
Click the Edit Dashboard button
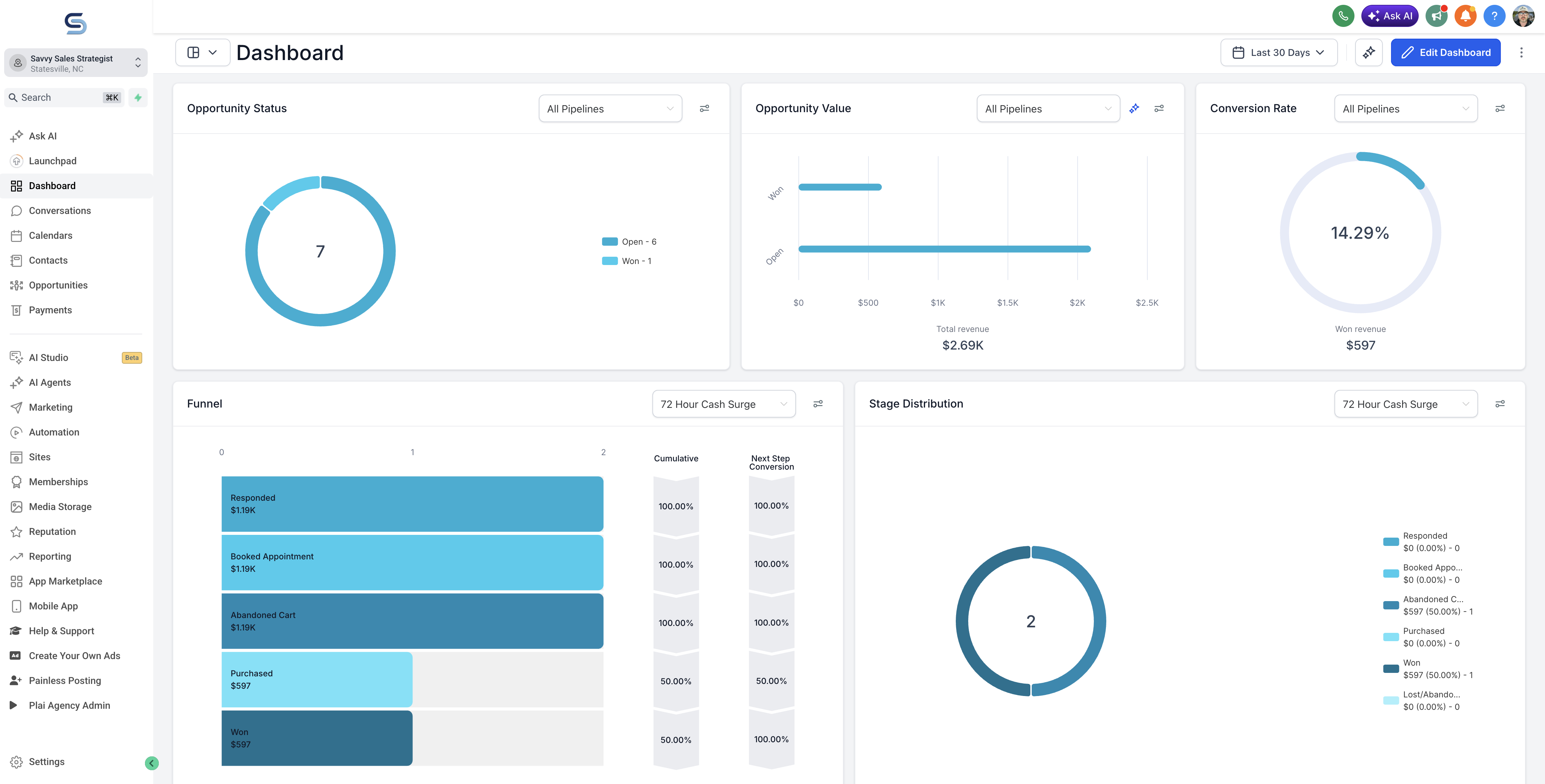1446,53
